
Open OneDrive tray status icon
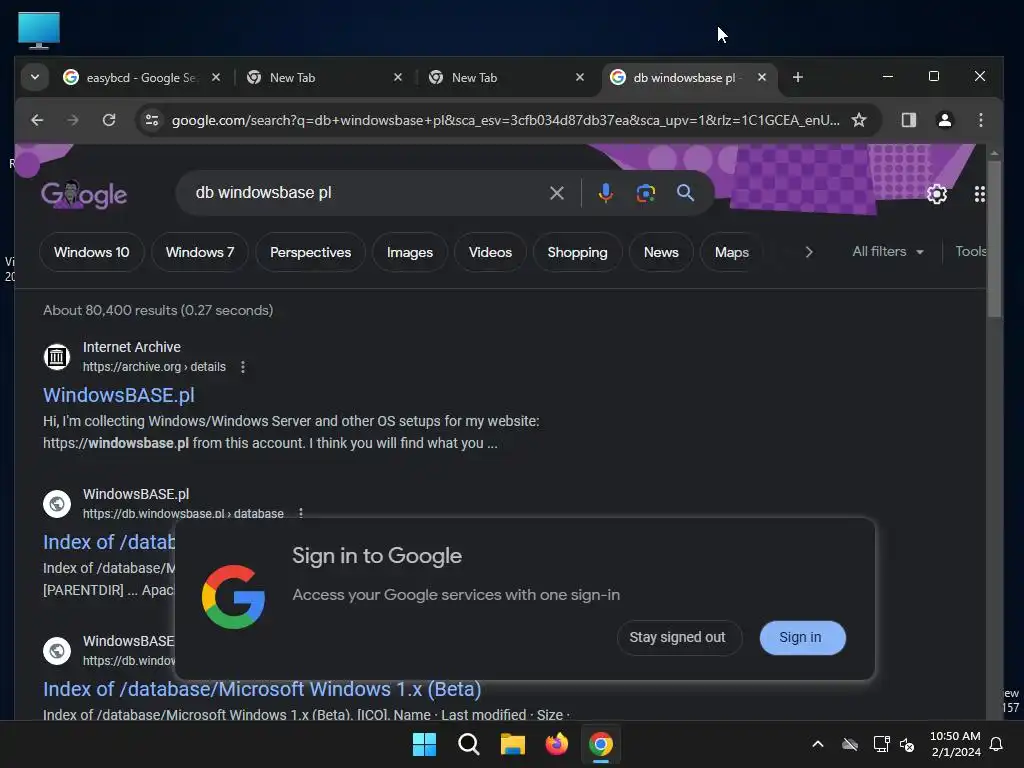coord(849,744)
